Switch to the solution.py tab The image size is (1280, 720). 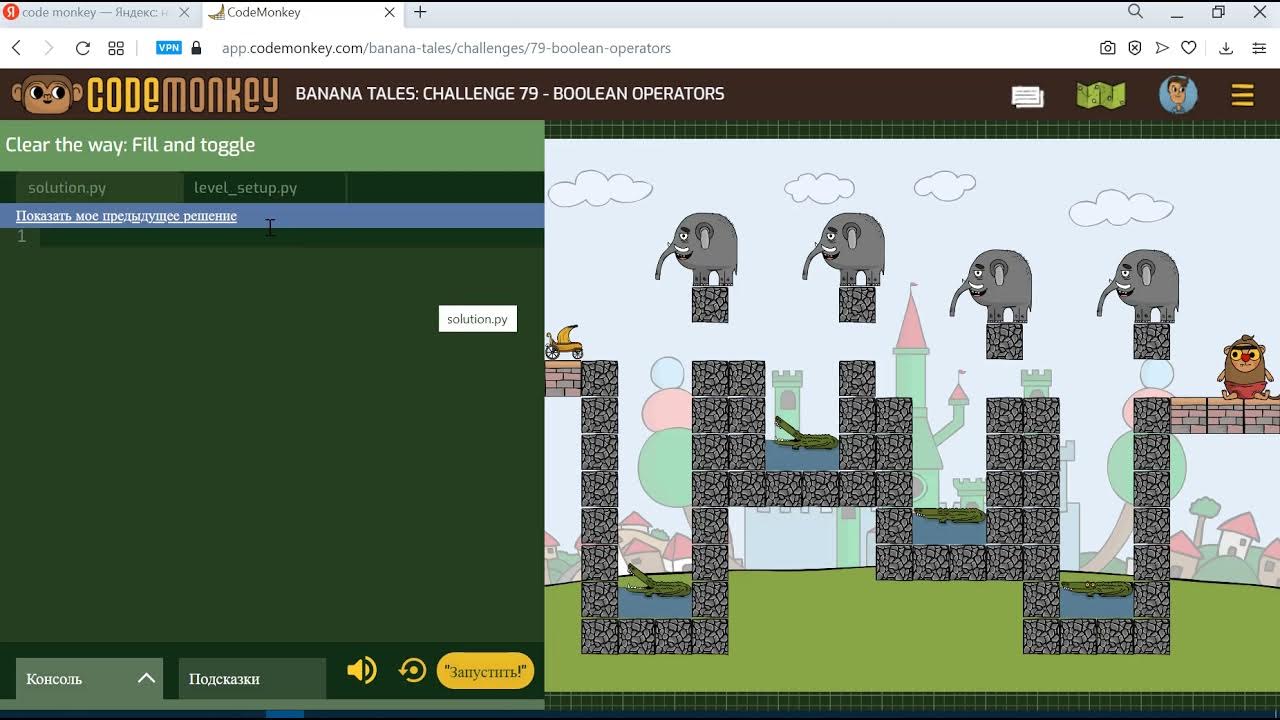[x=98, y=188]
